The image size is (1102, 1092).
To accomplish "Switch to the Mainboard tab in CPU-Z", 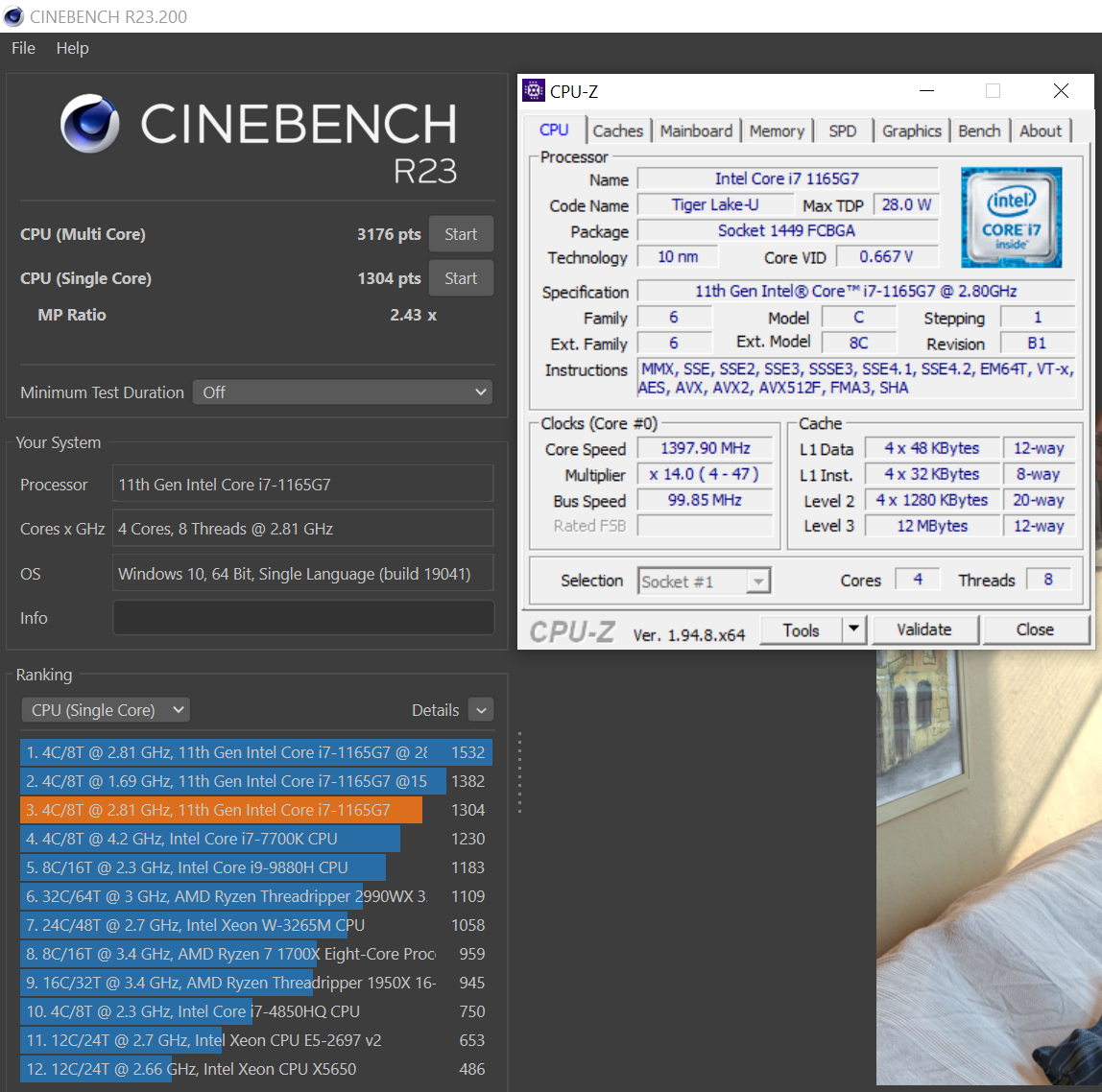I will [696, 131].
